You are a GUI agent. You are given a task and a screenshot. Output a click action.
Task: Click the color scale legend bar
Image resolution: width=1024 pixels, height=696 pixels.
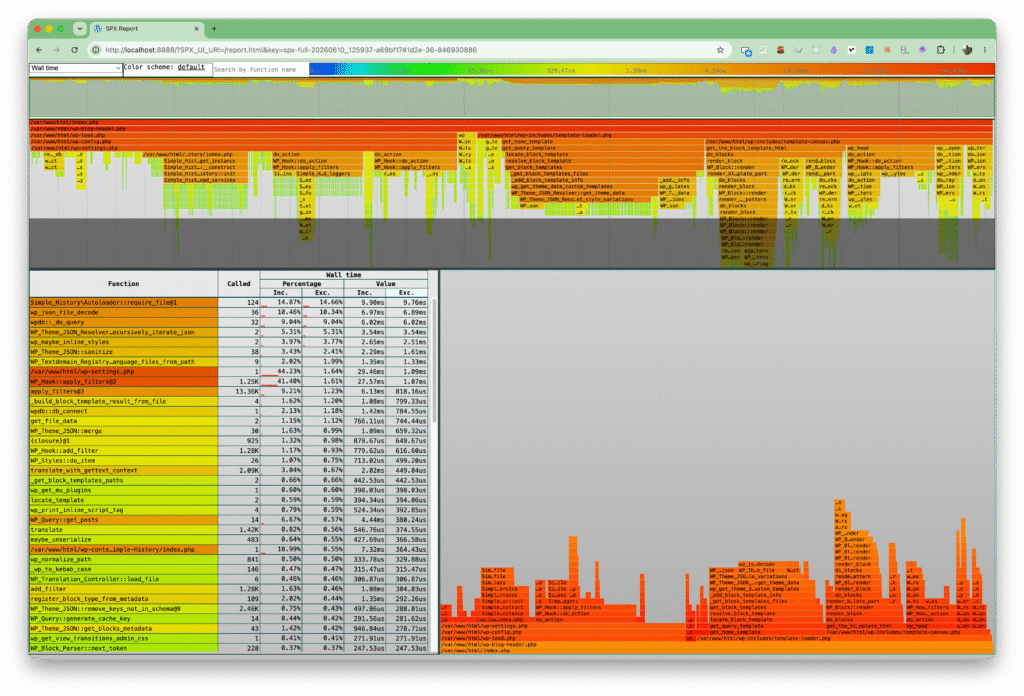652,69
